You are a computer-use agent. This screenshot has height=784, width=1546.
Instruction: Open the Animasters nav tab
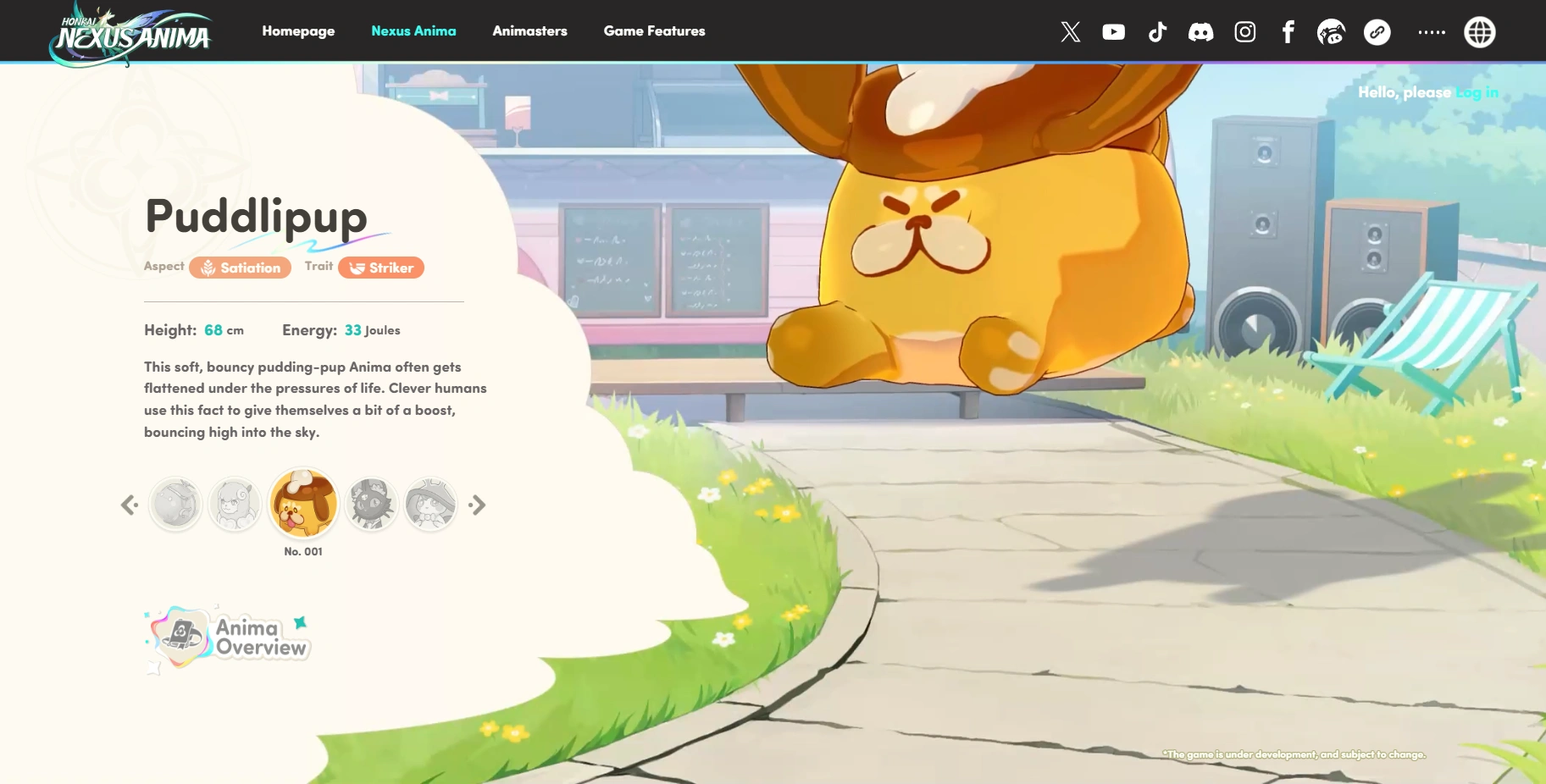[x=529, y=31]
